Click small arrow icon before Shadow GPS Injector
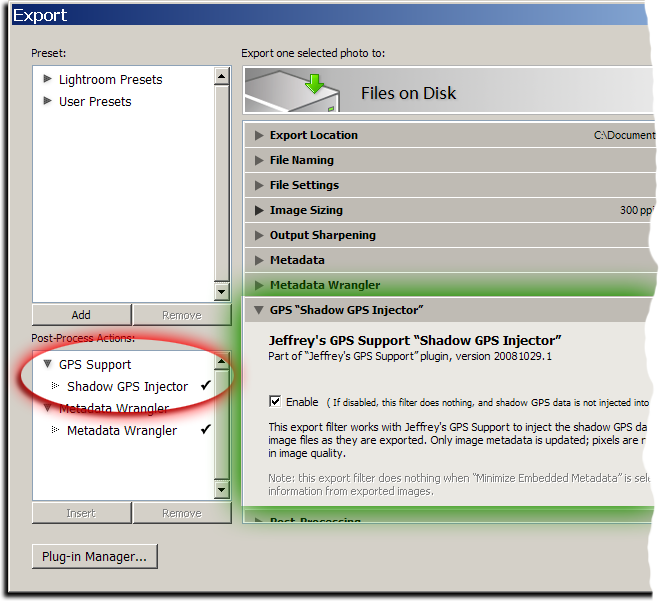This screenshot has width=659, height=601. coord(55,385)
